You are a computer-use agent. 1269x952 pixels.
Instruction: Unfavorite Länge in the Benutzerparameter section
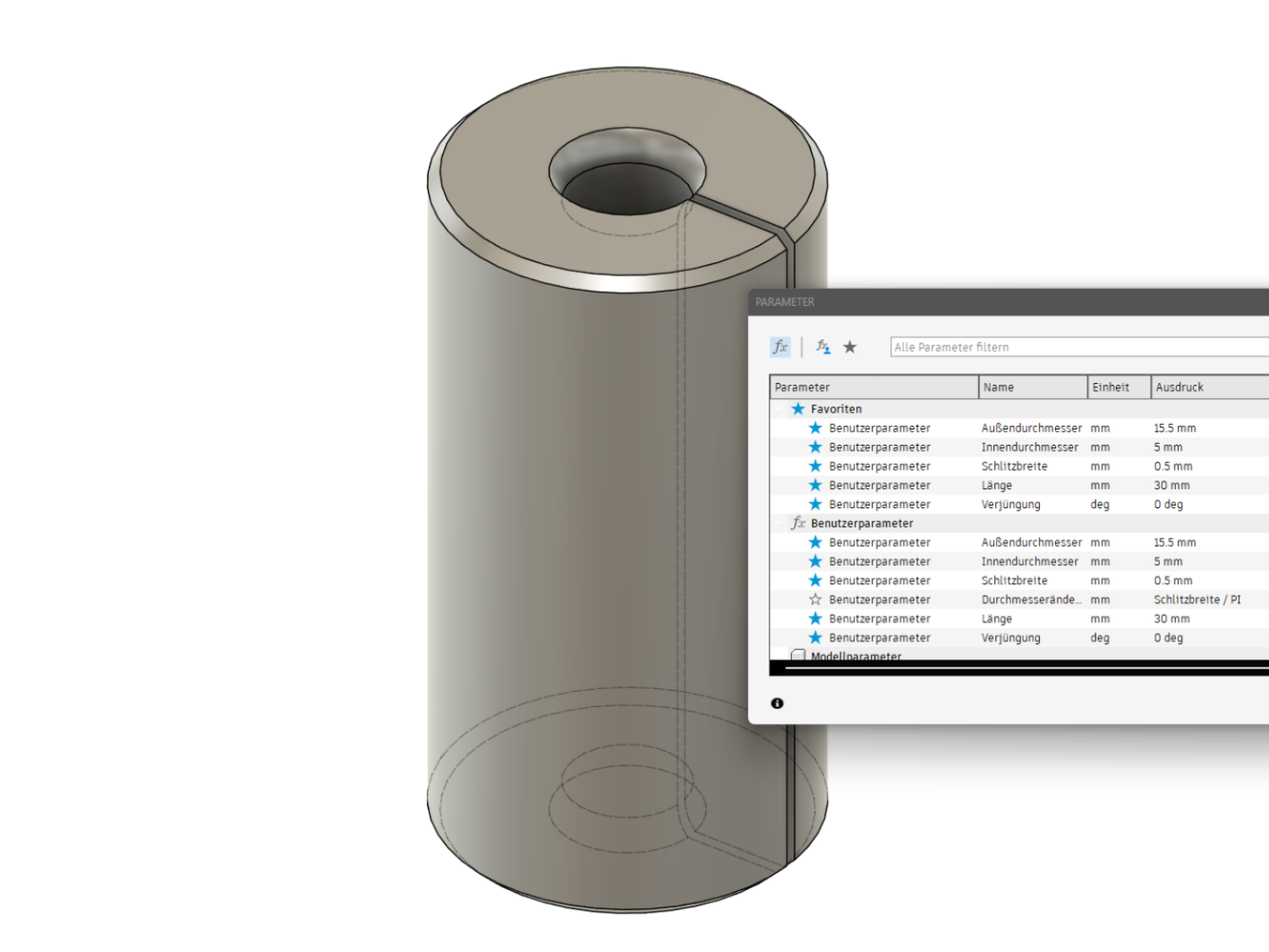point(815,618)
